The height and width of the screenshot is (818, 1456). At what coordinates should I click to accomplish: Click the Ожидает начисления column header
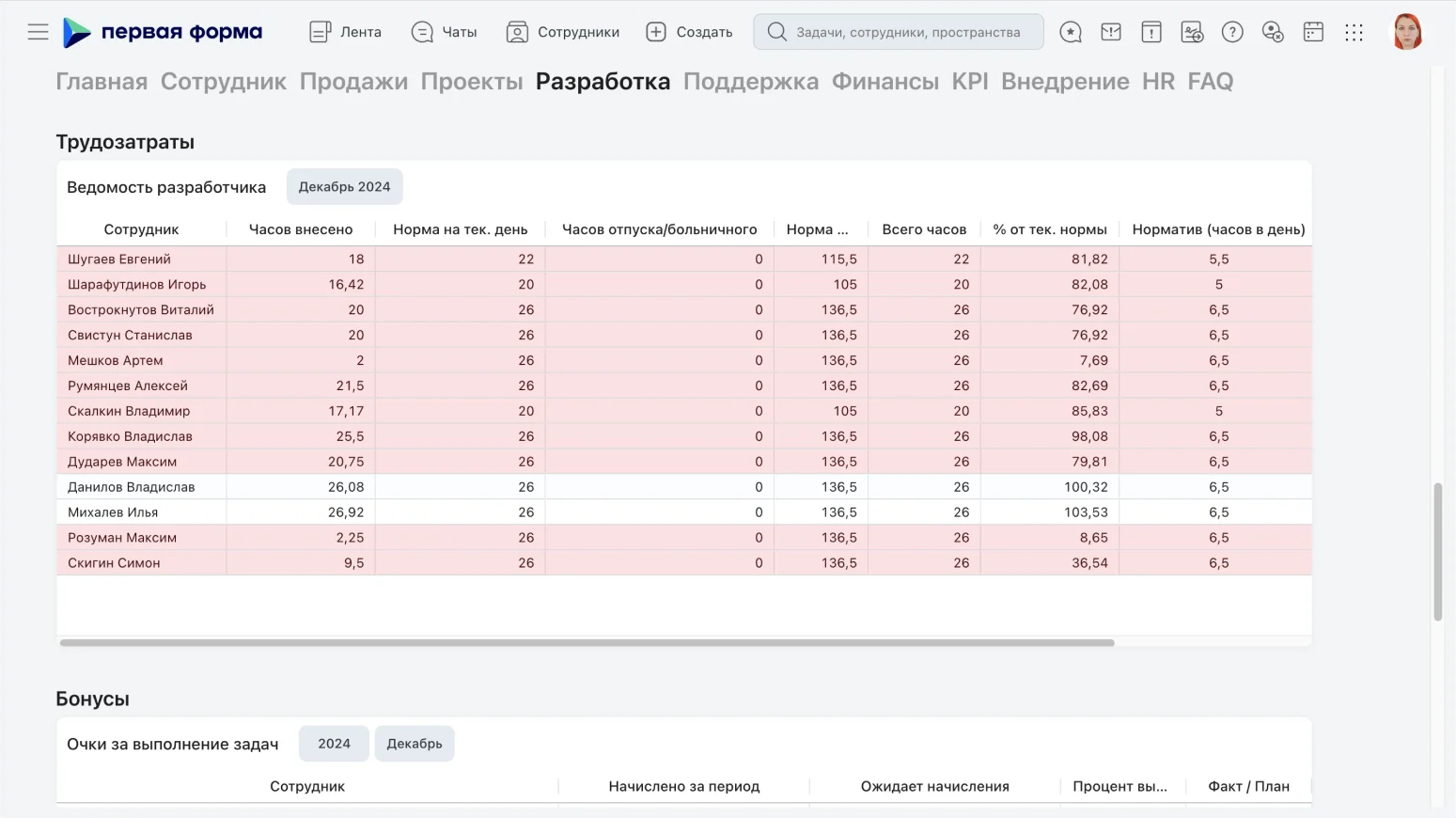pyautogui.click(x=935, y=786)
